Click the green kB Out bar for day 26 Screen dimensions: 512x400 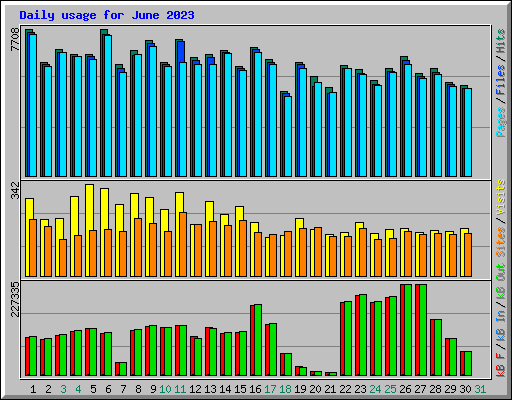(408, 330)
